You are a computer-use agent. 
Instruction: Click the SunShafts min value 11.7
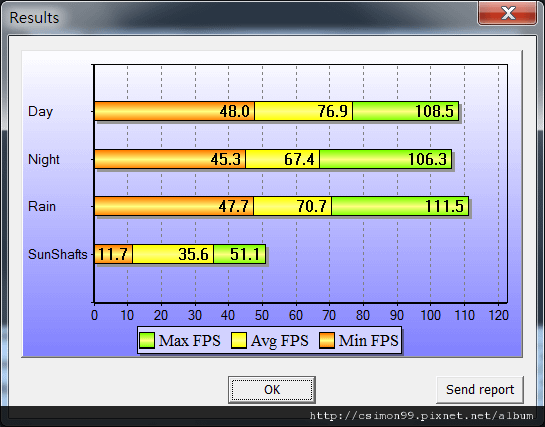click(x=113, y=254)
